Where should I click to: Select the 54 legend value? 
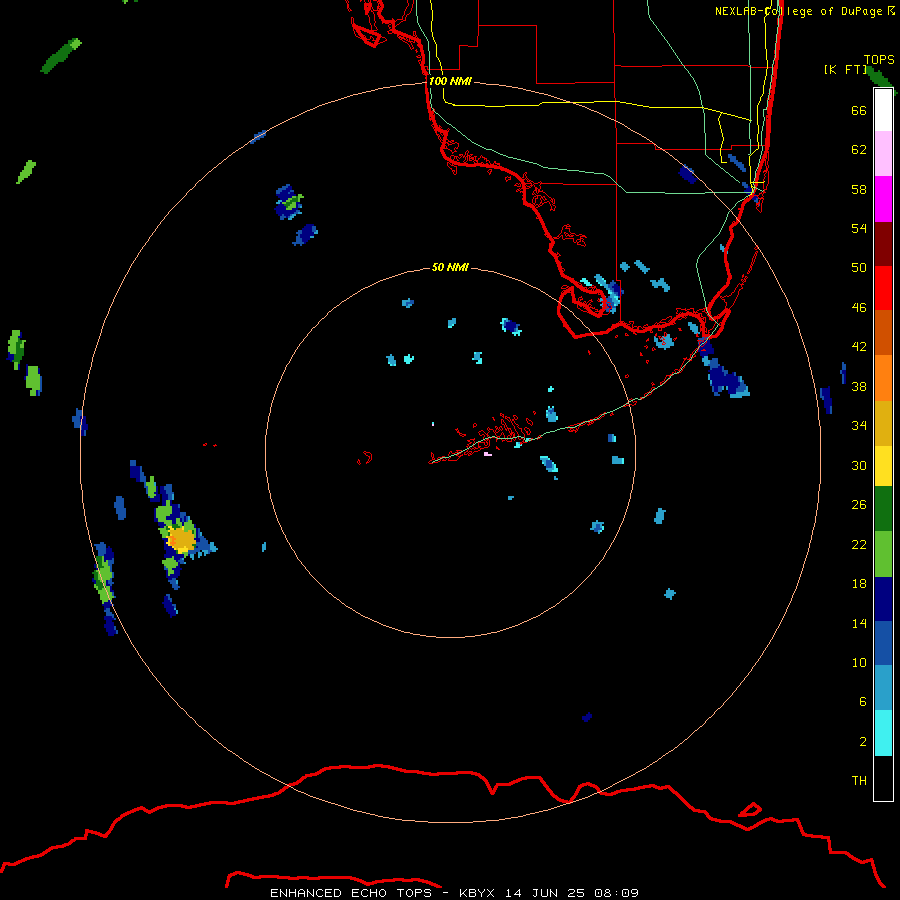click(x=859, y=228)
